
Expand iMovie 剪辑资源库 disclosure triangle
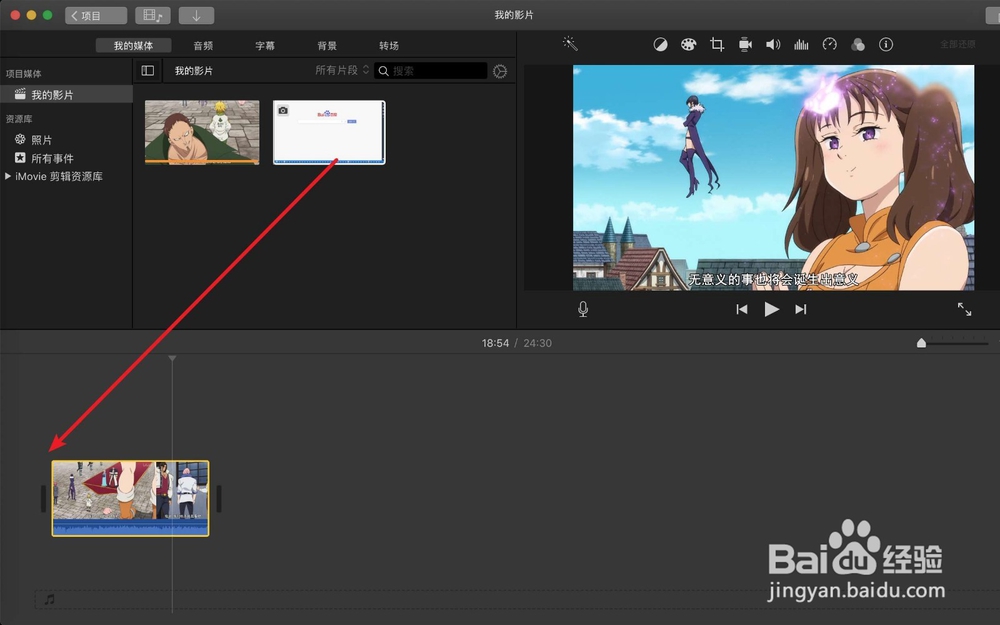point(8,176)
